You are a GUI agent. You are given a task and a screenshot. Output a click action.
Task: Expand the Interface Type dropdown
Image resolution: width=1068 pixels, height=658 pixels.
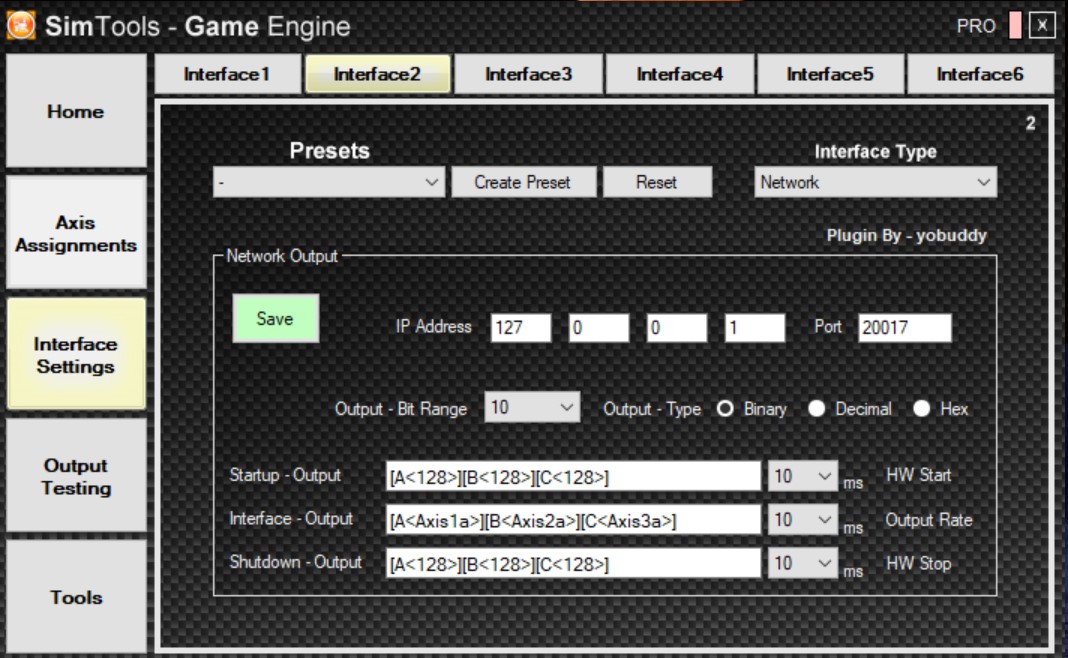874,183
